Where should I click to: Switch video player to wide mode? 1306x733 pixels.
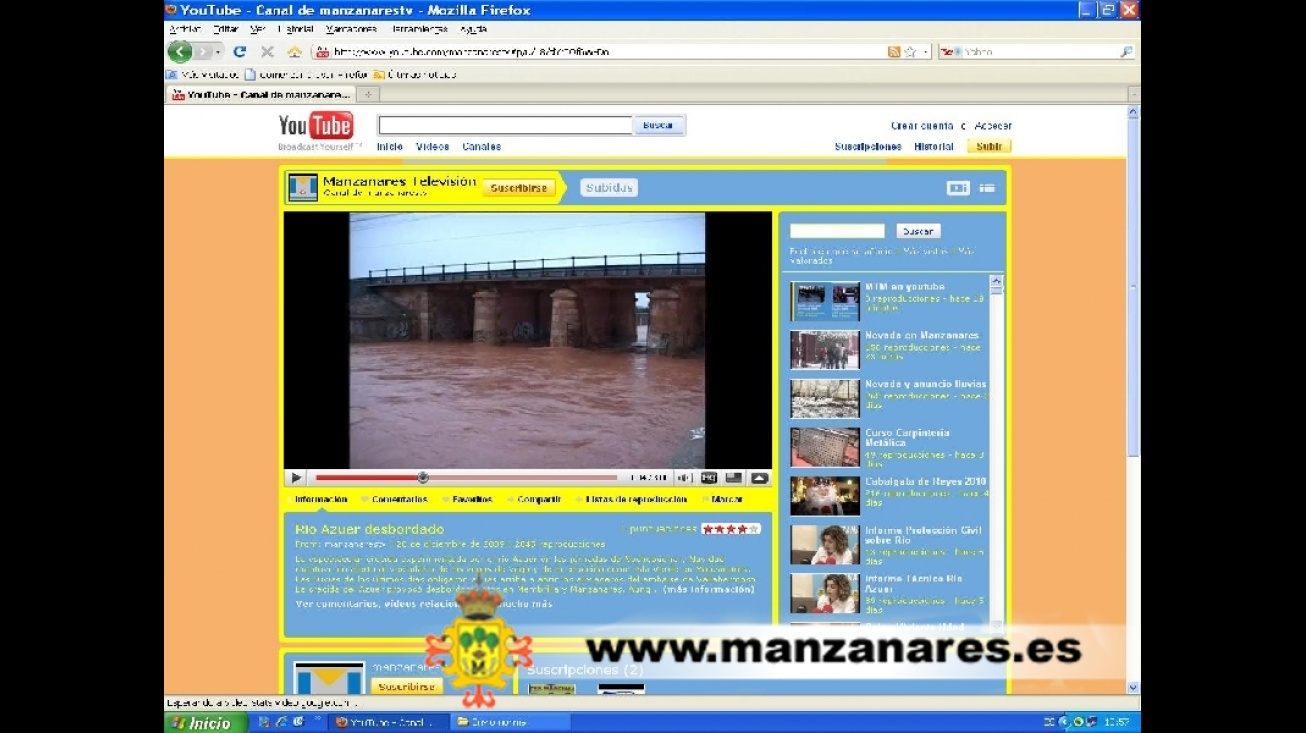click(x=734, y=478)
